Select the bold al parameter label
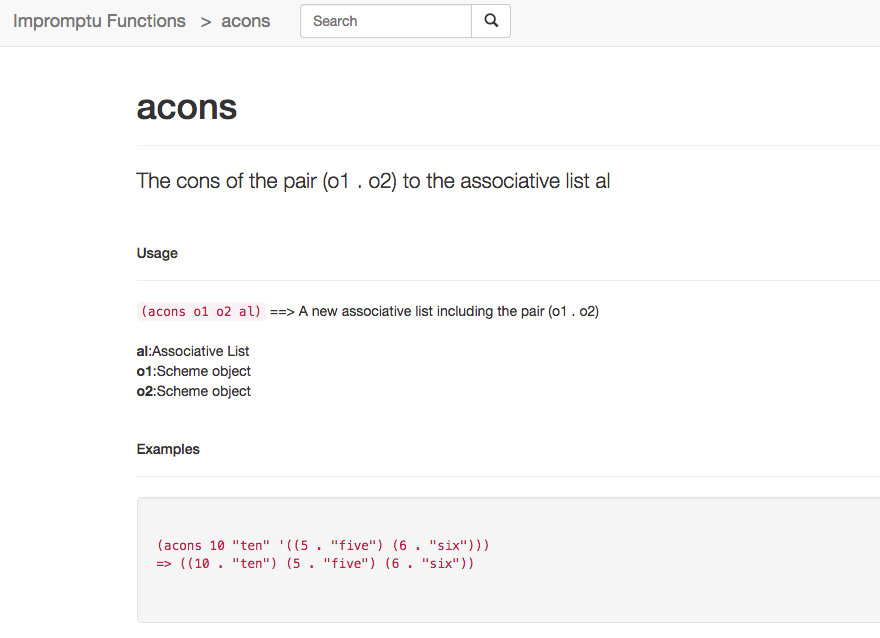This screenshot has width=880, height=638. coord(143,351)
